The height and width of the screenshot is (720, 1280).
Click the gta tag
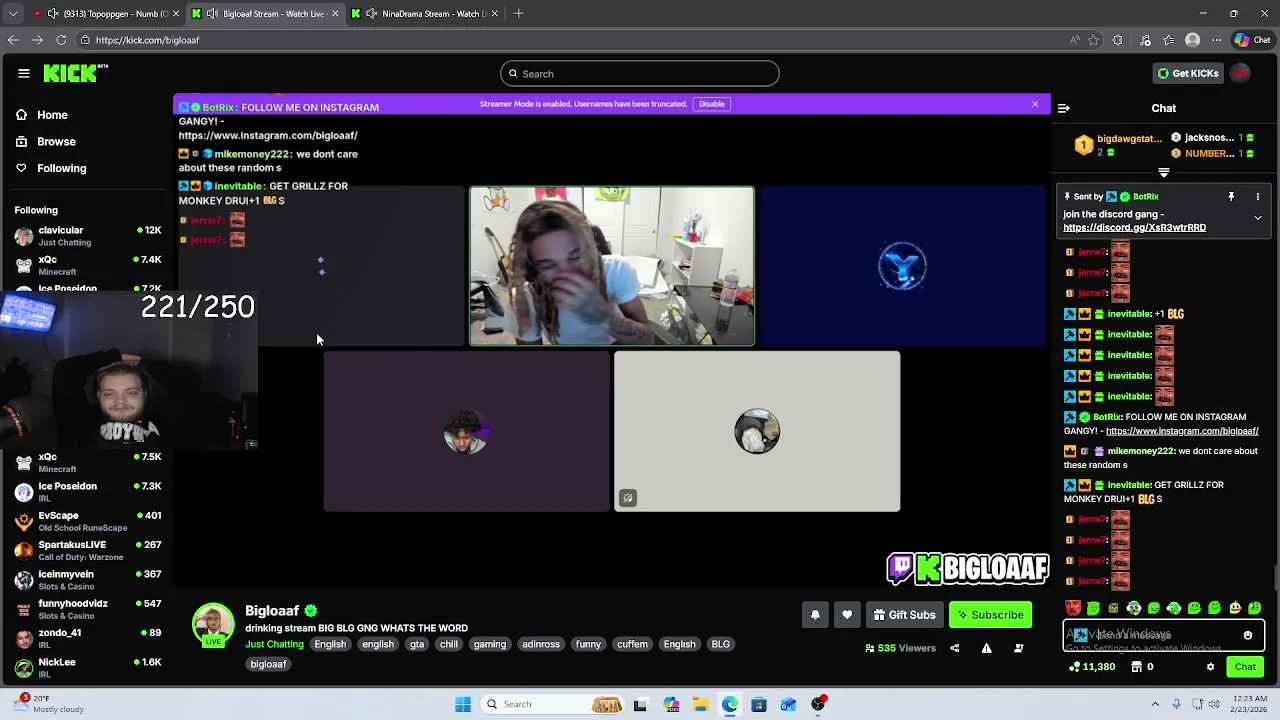[x=417, y=644]
